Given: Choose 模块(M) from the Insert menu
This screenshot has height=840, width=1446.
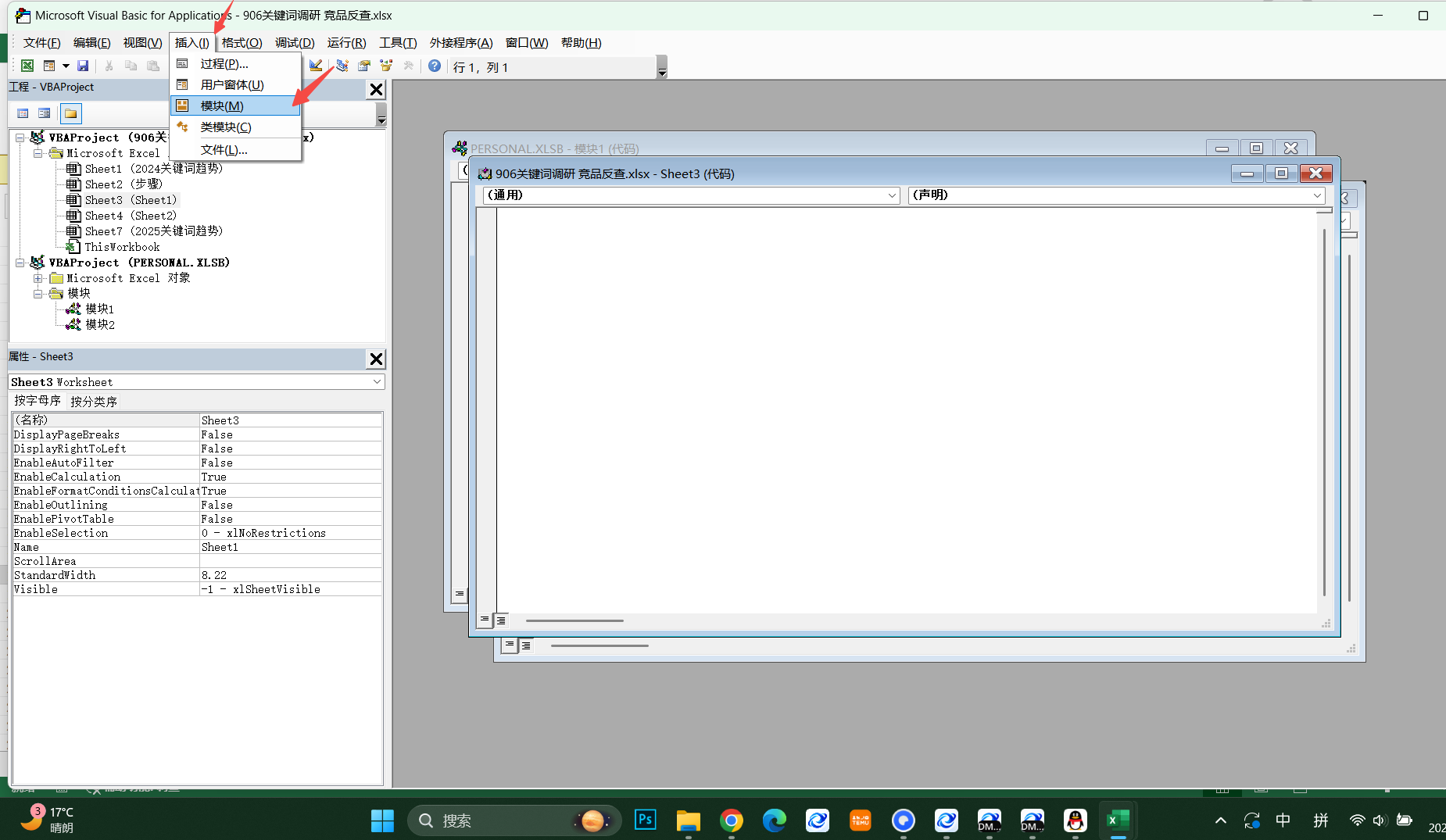Looking at the screenshot, I should click(222, 106).
